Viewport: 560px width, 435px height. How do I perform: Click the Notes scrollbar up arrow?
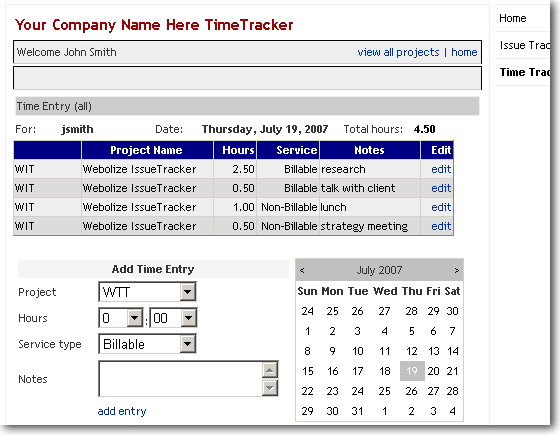(270, 370)
